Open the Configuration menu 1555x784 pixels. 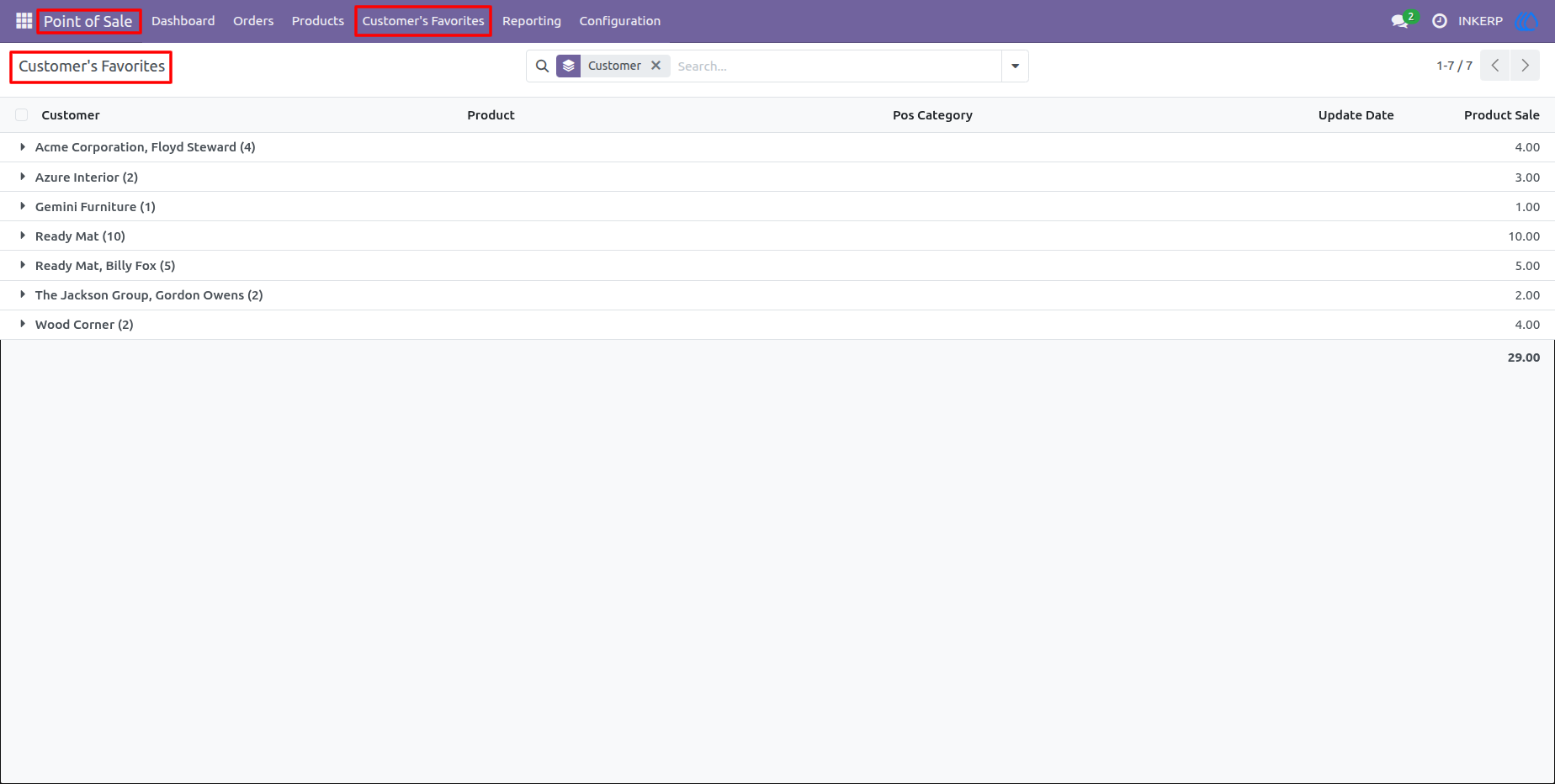619,21
